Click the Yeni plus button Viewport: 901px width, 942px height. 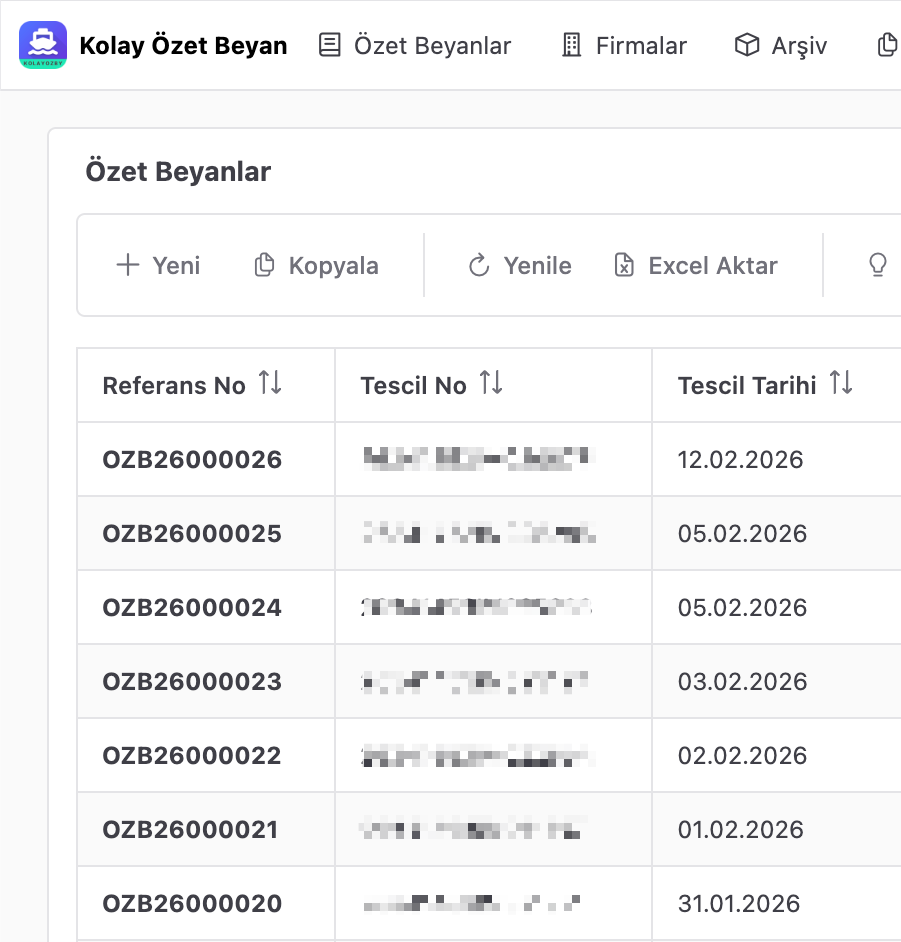158,266
